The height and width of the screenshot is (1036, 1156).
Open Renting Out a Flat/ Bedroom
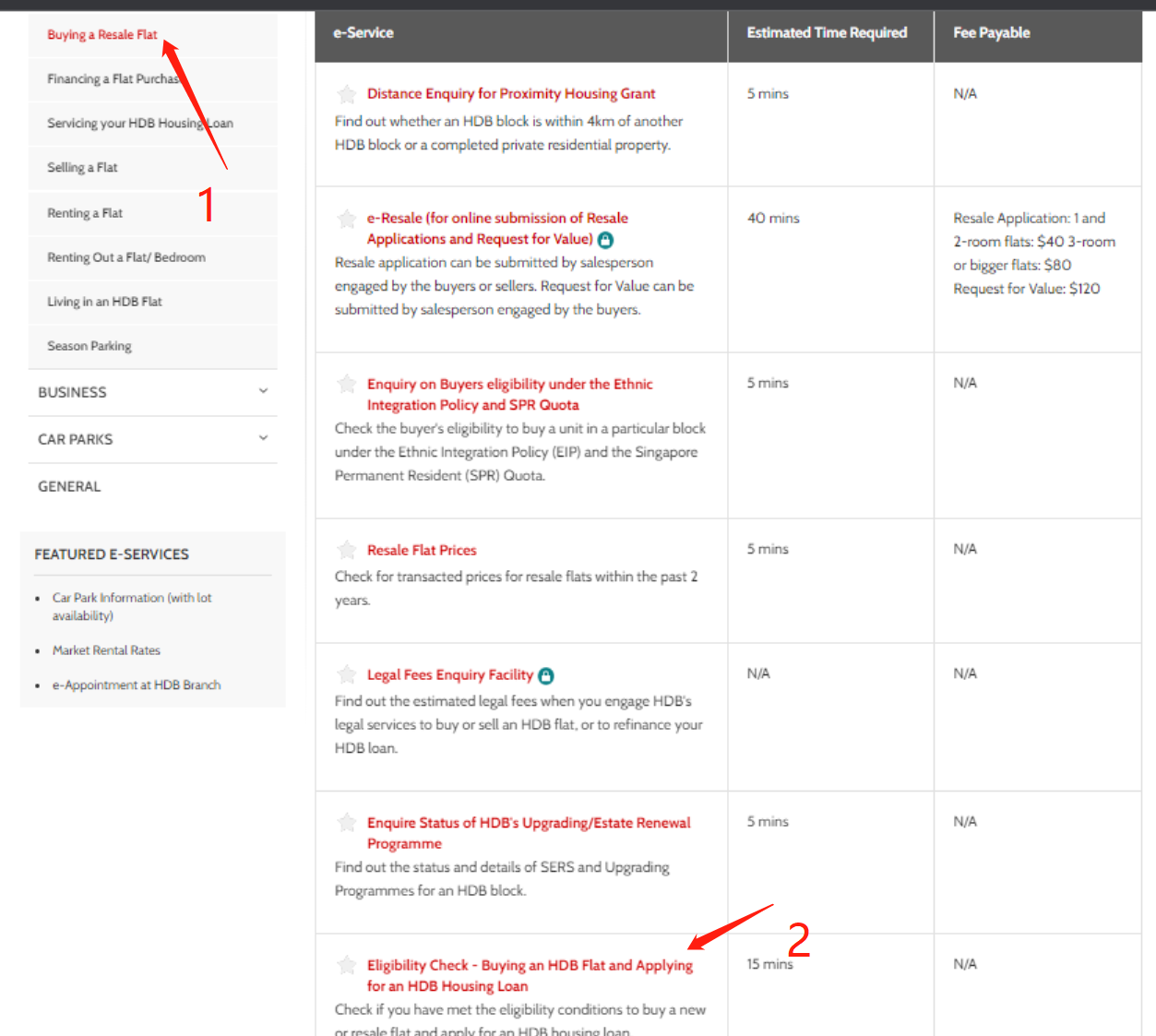pyautogui.click(x=126, y=257)
